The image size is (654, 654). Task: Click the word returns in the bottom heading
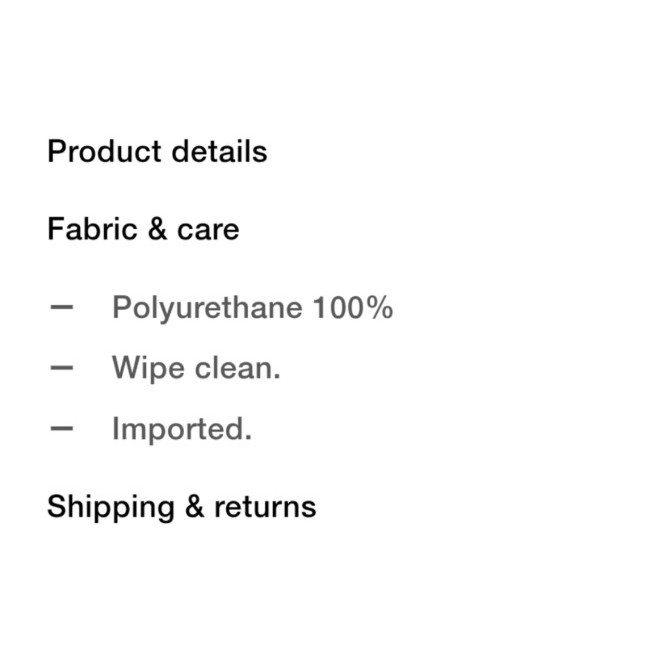(x=265, y=508)
